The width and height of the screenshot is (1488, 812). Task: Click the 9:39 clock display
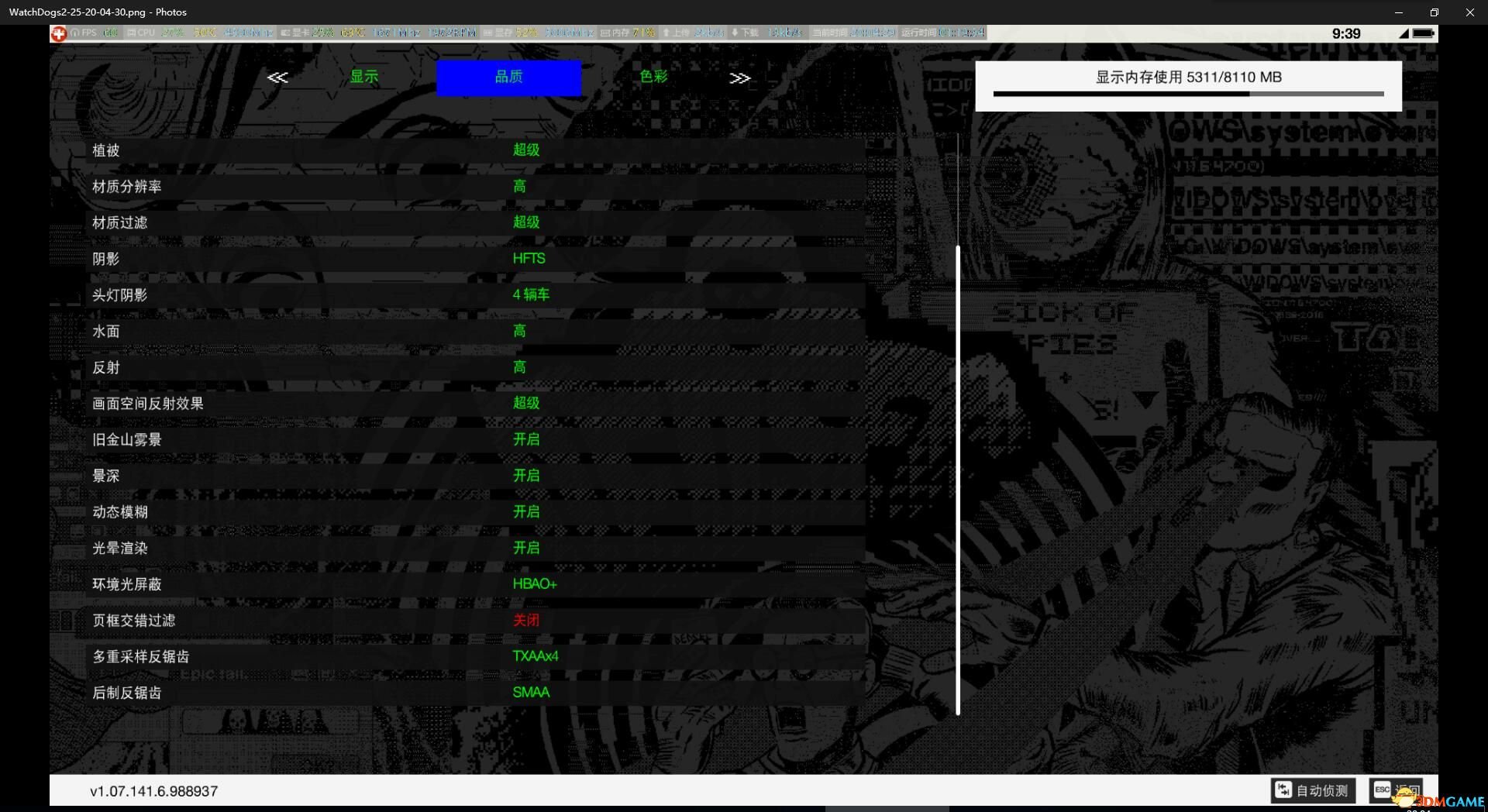1346,33
